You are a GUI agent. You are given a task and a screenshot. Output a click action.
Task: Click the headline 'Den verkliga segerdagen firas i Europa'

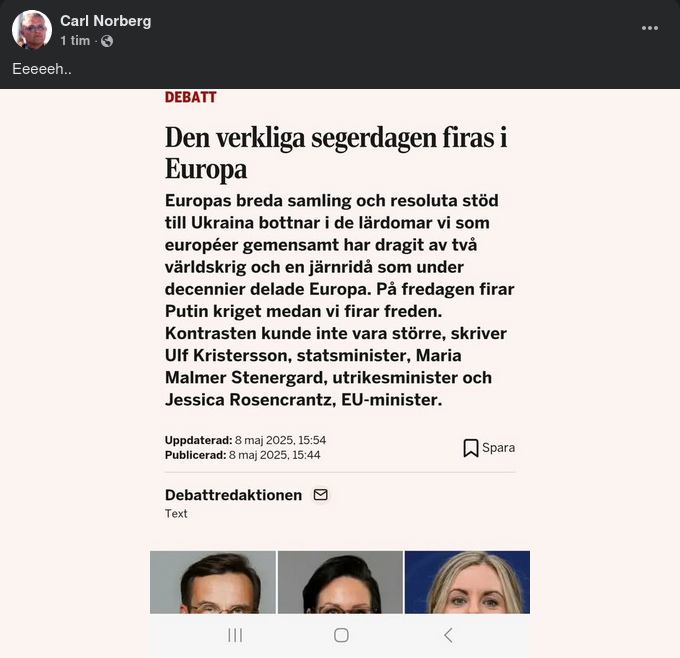point(336,153)
